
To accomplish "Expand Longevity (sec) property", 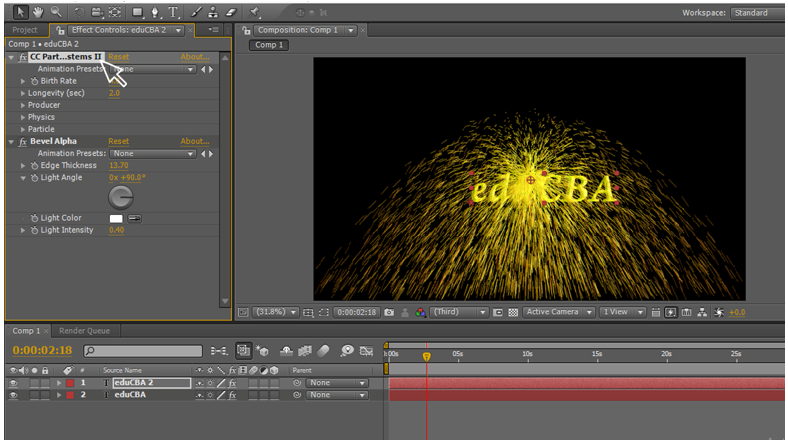I will coord(23,93).
